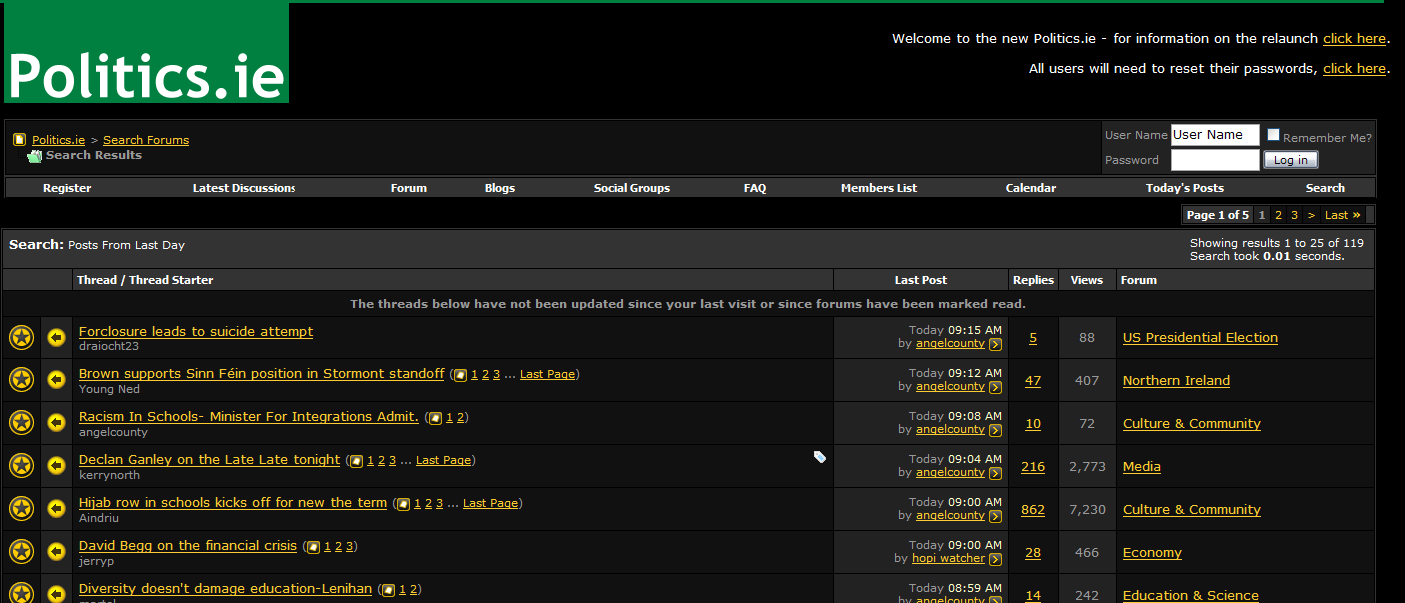
Task: Open David Begg on the financial crisis
Action: click(188, 546)
